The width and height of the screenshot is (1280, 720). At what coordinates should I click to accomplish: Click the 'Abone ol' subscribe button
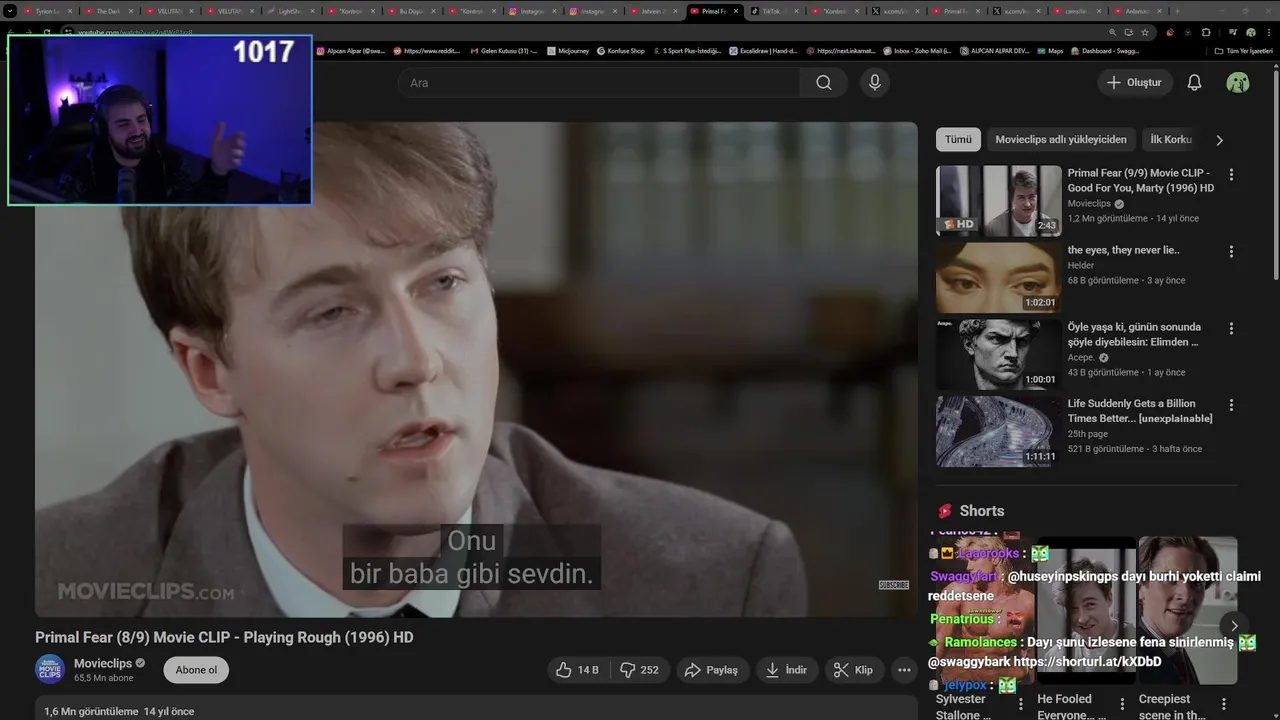196,670
